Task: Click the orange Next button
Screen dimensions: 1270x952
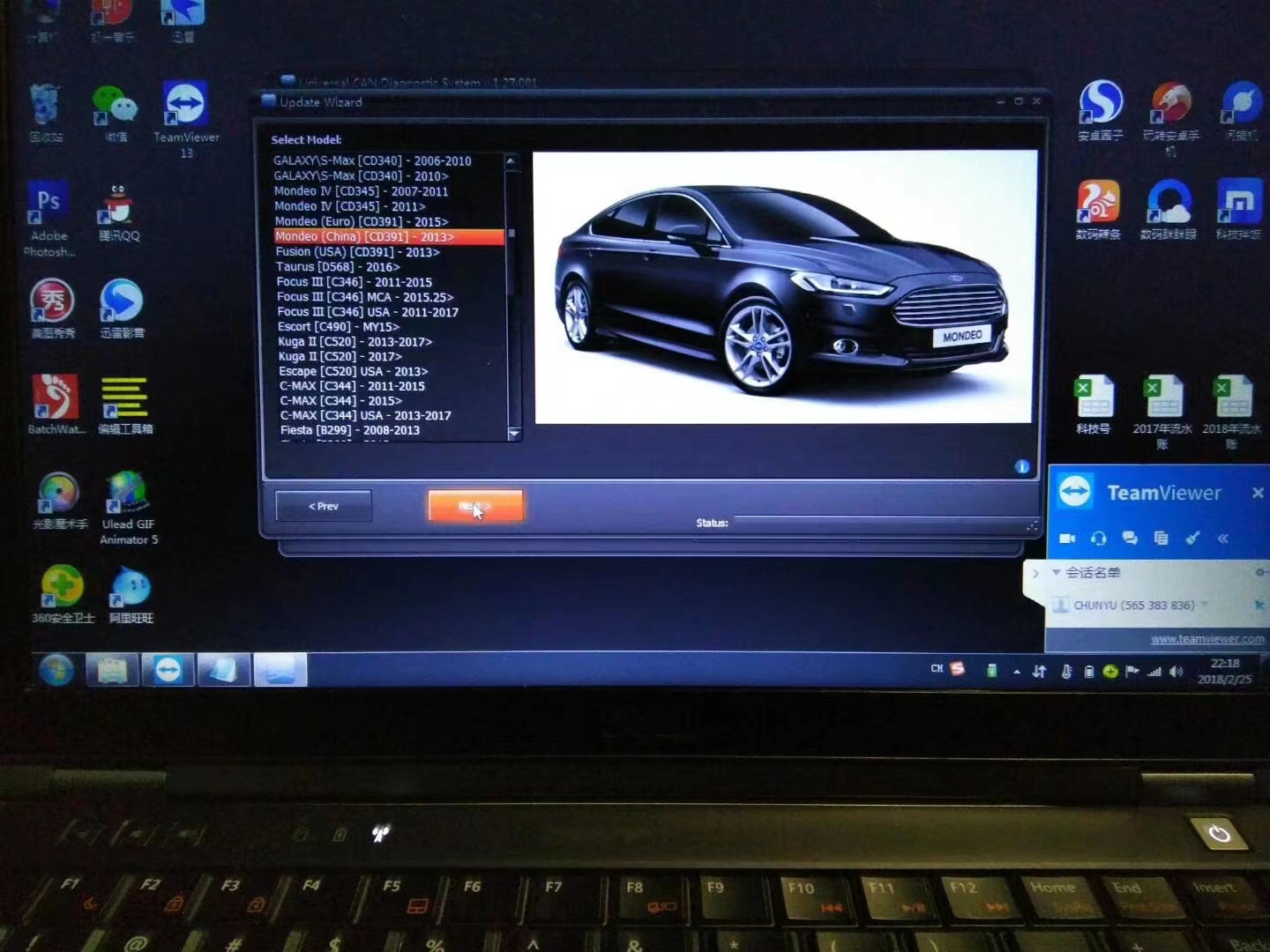Action: point(475,506)
